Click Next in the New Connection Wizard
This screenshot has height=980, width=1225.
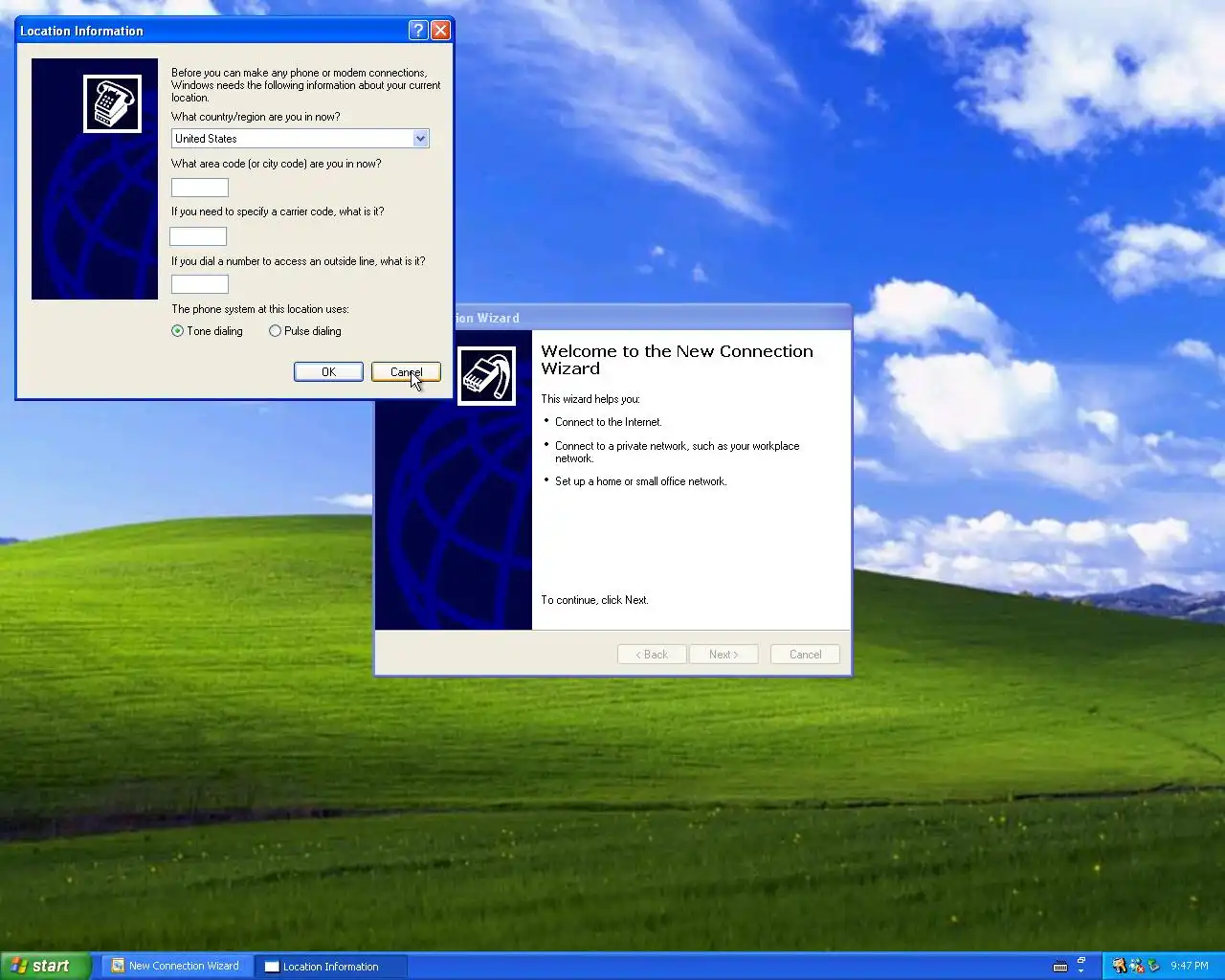coord(724,655)
